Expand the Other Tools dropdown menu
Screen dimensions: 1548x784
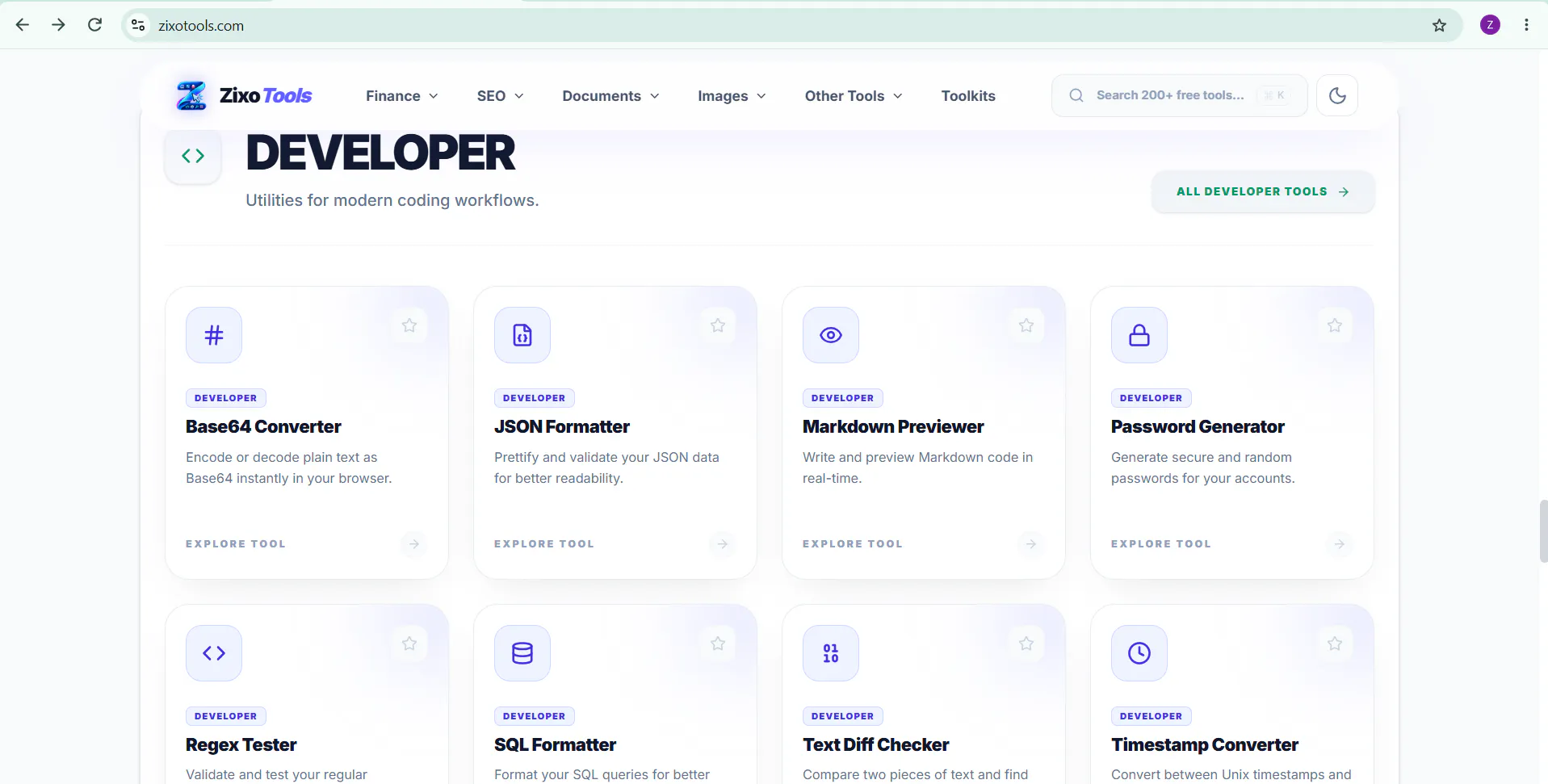854,96
